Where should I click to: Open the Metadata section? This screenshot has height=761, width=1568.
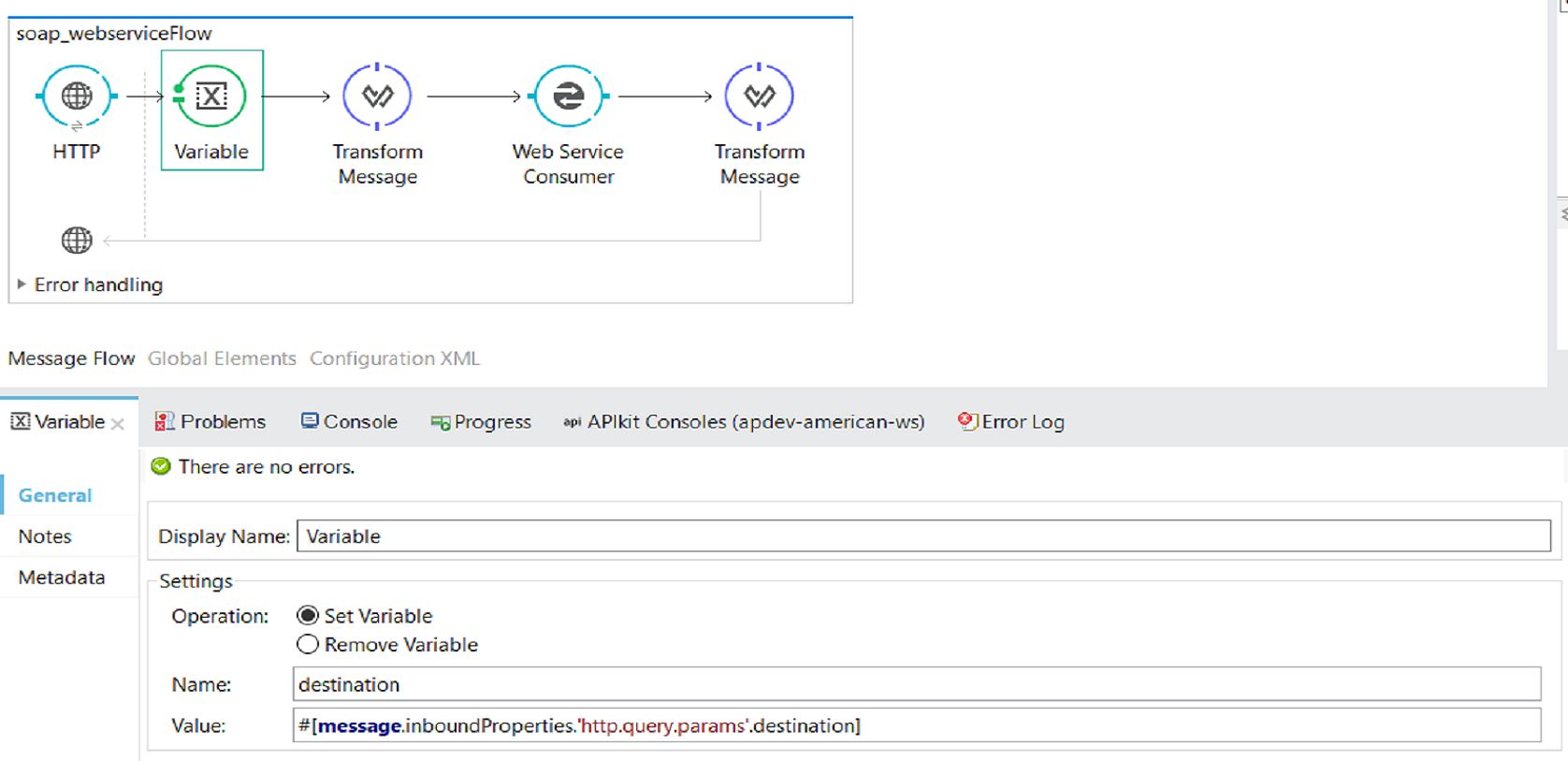[62, 578]
